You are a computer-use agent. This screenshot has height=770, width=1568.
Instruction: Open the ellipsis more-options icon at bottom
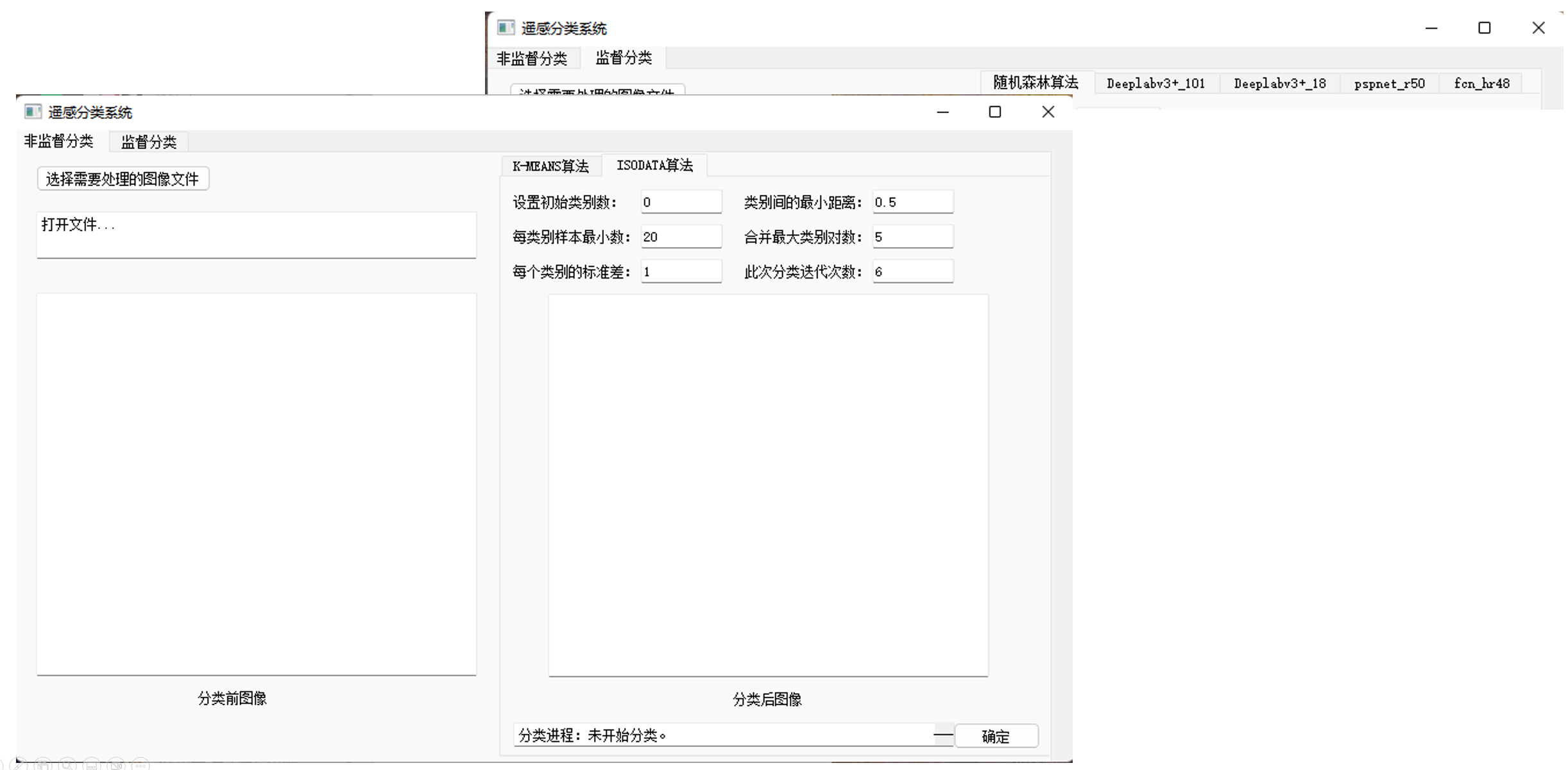pos(140,766)
